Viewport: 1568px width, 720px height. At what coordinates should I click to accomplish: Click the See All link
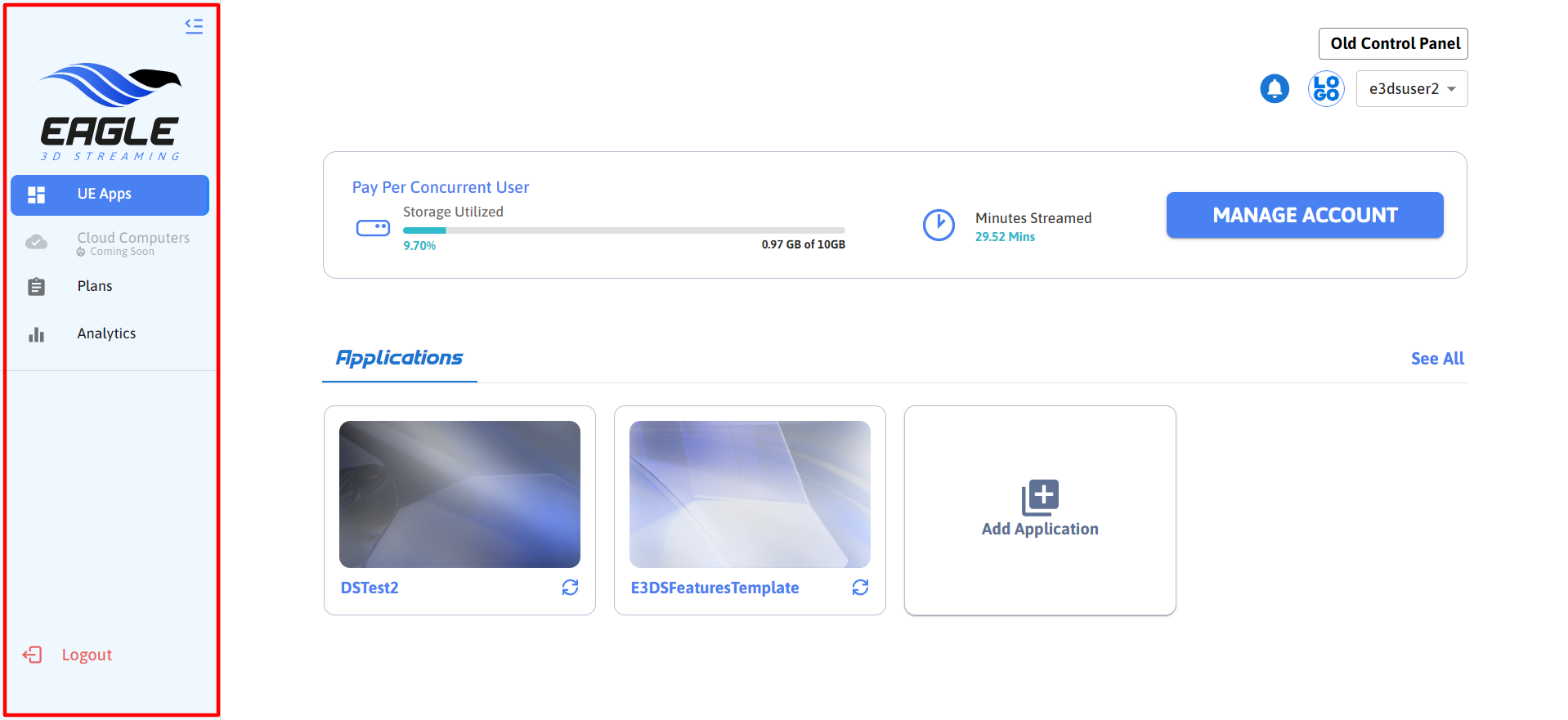pos(1436,359)
